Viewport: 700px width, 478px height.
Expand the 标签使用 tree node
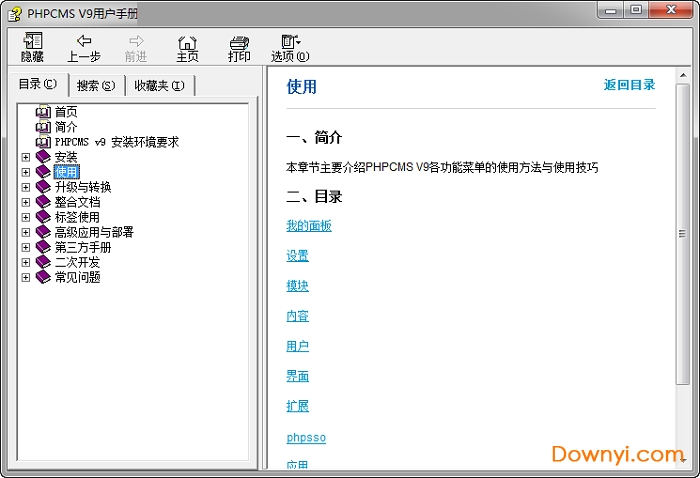tap(25, 217)
